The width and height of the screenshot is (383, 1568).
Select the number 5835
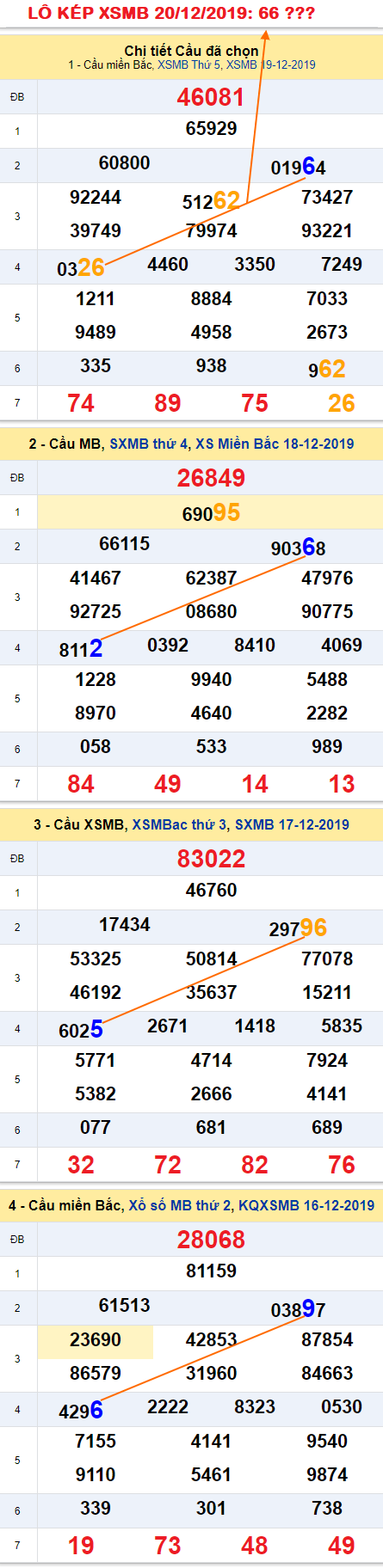(x=342, y=1026)
